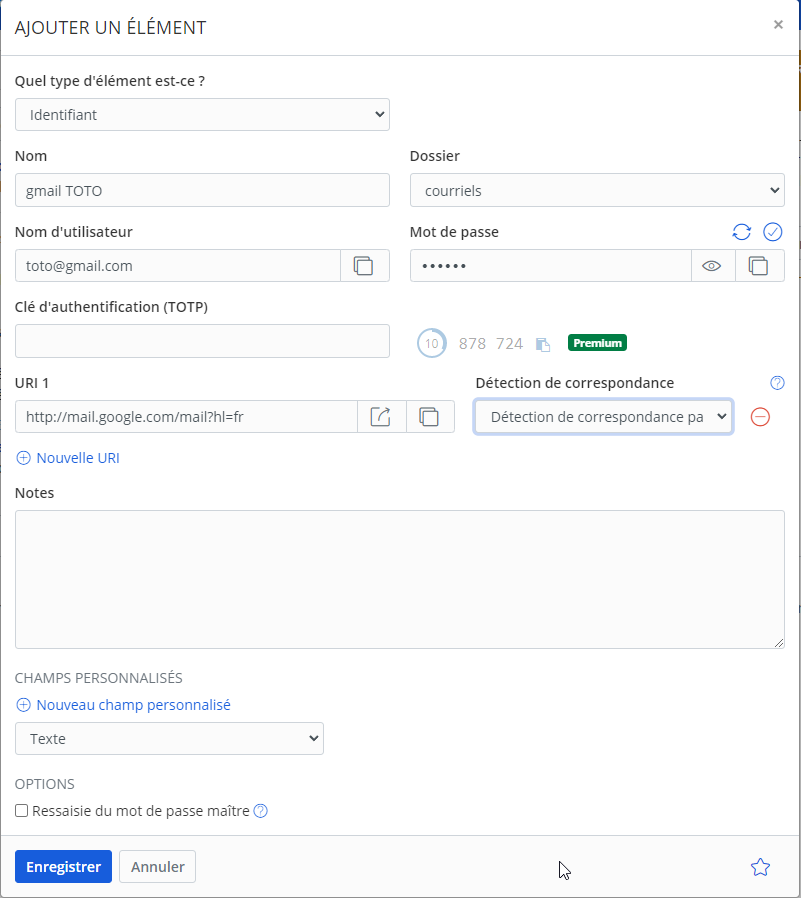Select the Texte custom field type dropdown
This screenshot has width=801, height=898.
(x=169, y=739)
